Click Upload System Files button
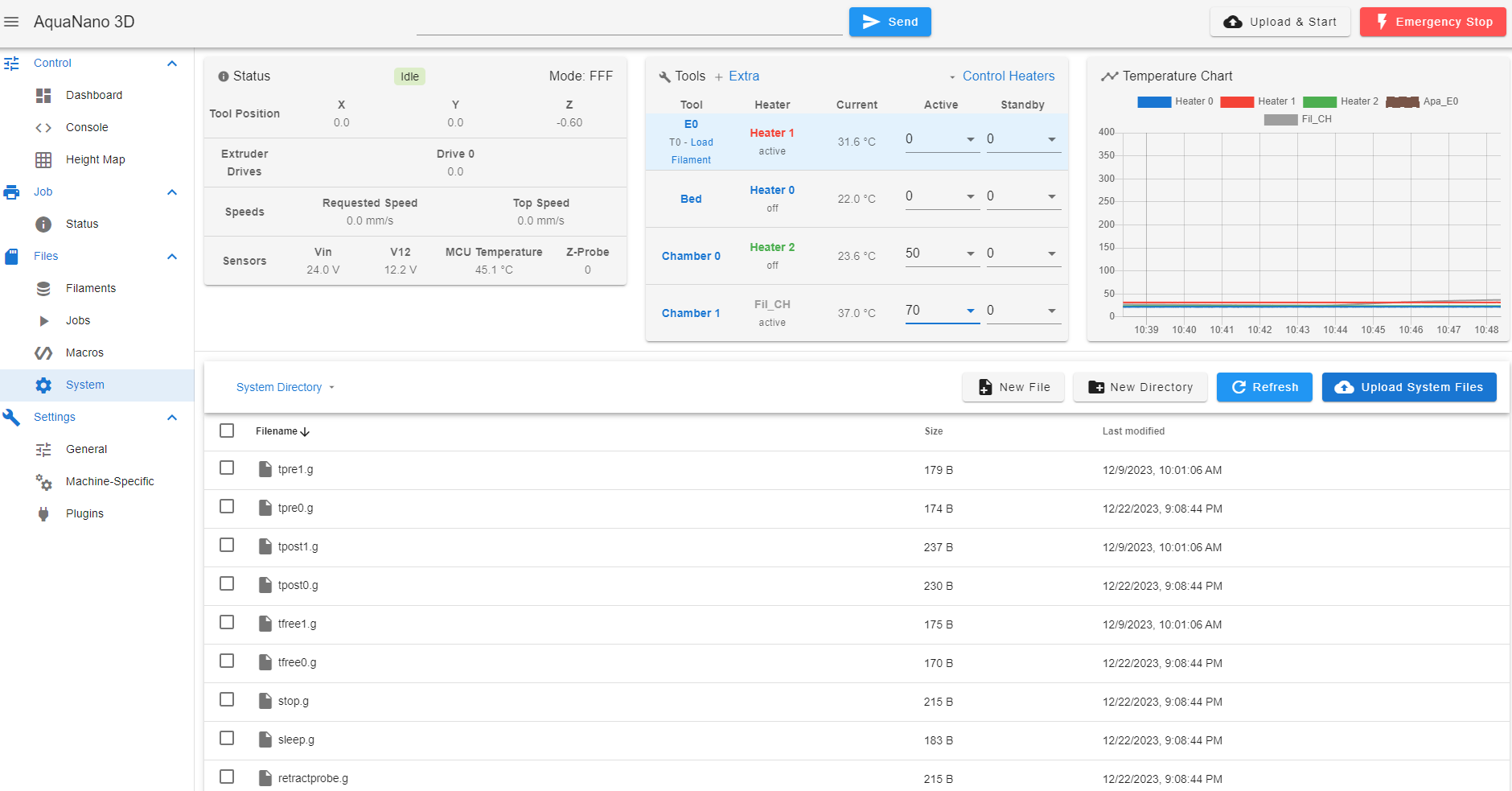The height and width of the screenshot is (791, 1512). pos(1409,387)
